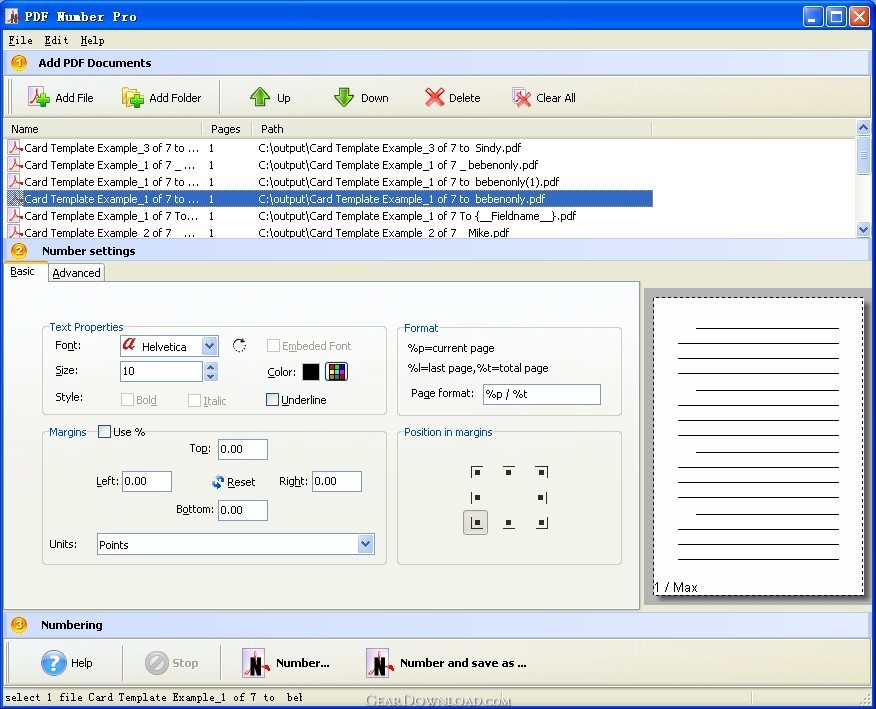Screen dimensions: 876x709
Task: Click the PDF icon of the Mike.pdf row
Action: coord(15,232)
